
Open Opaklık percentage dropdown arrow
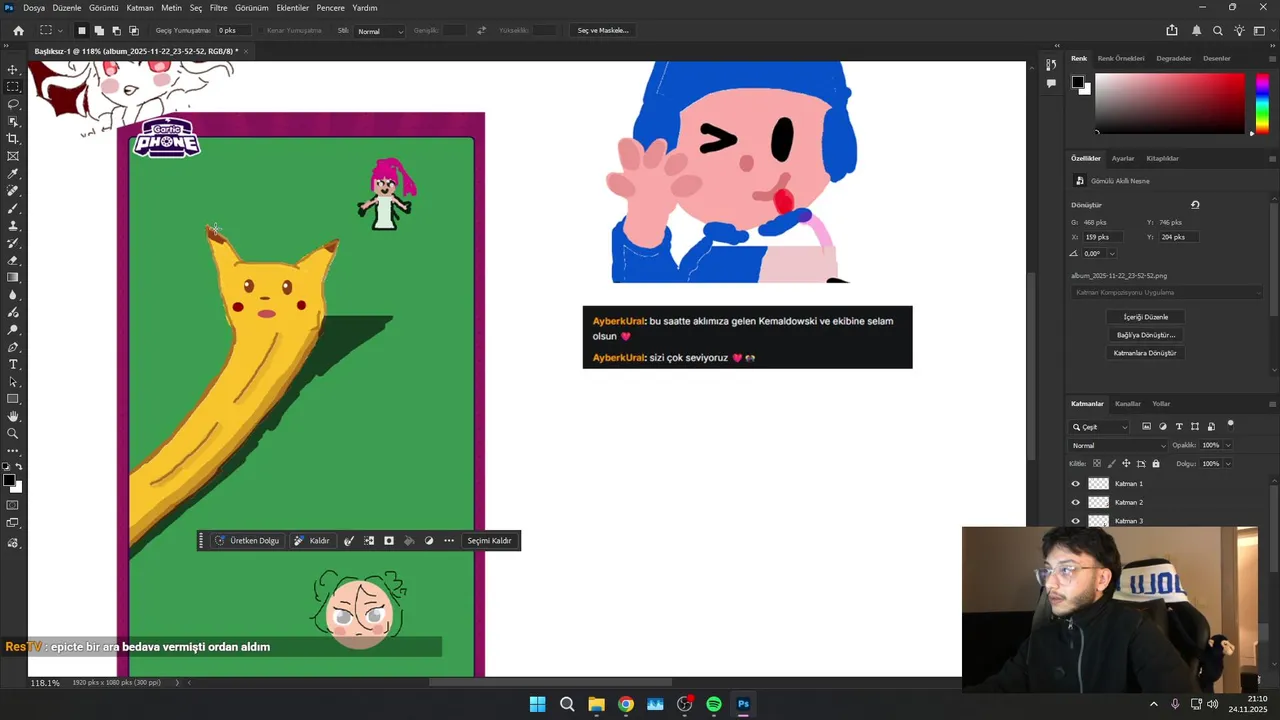point(1227,446)
